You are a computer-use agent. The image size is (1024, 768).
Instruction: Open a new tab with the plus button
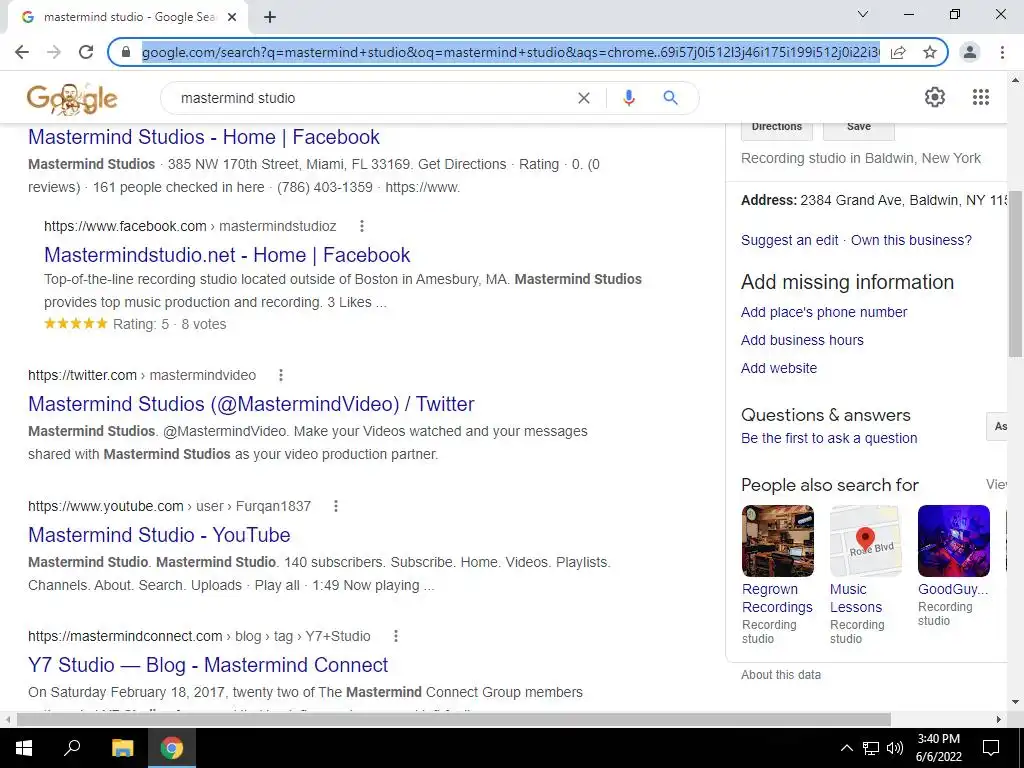(270, 17)
